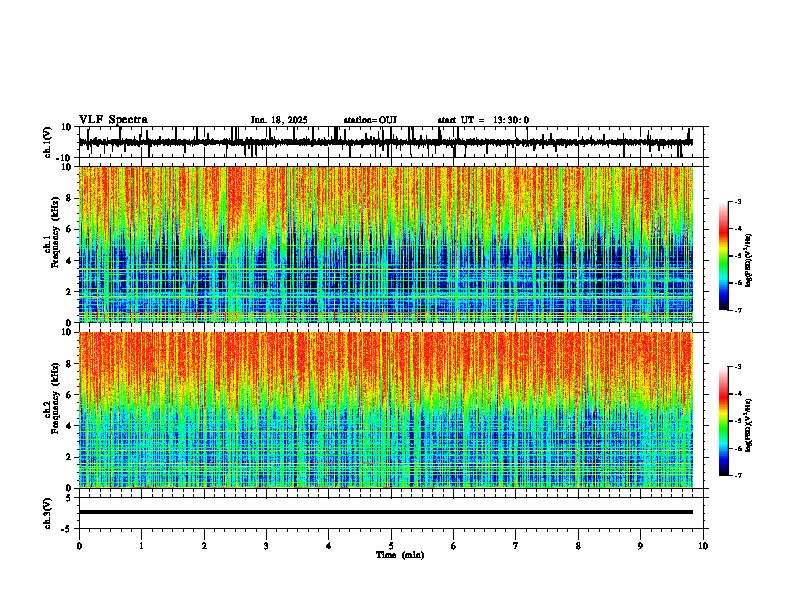Viewport: 792px width, 612px height.
Task: Click the ch.1 color bar log(PSD) unit label
Action: click(749, 260)
